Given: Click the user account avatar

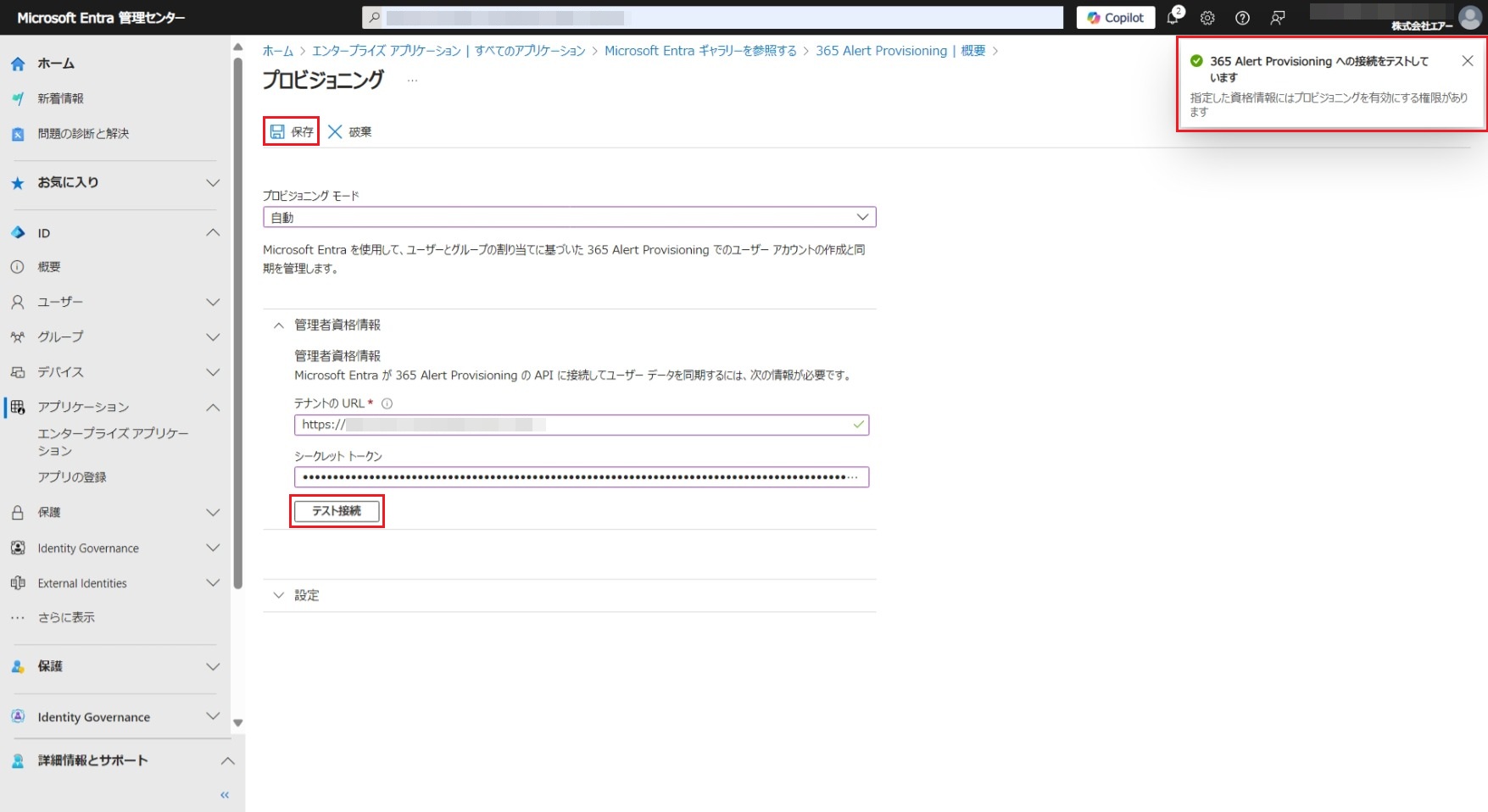Looking at the screenshot, I should (x=1469, y=17).
